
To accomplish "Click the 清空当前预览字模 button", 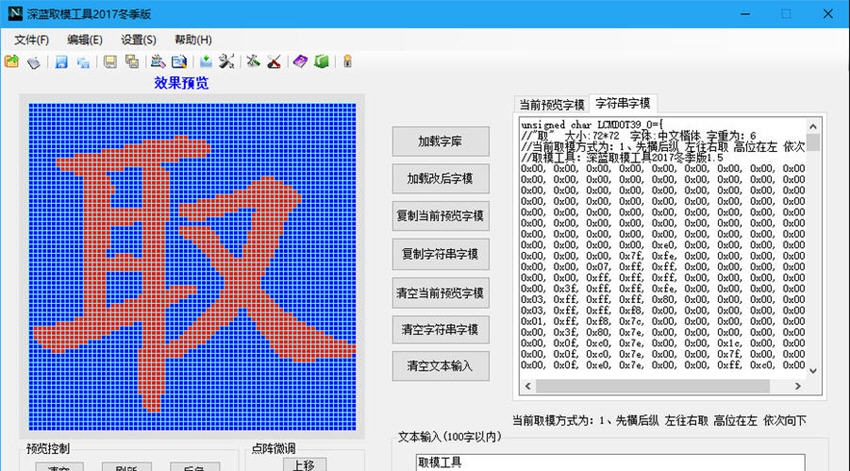I will pyautogui.click(x=440, y=293).
